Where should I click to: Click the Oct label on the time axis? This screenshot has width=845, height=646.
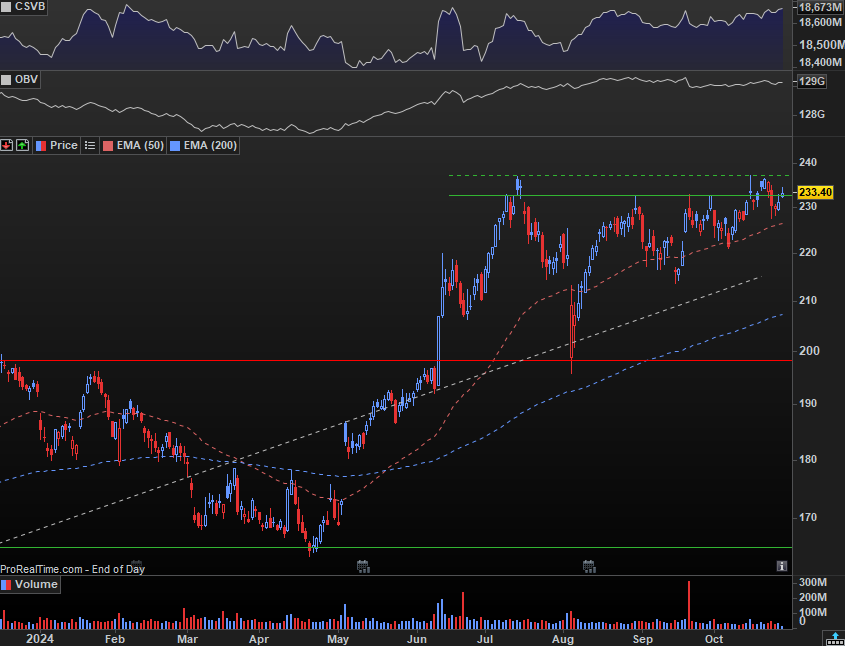(x=714, y=639)
